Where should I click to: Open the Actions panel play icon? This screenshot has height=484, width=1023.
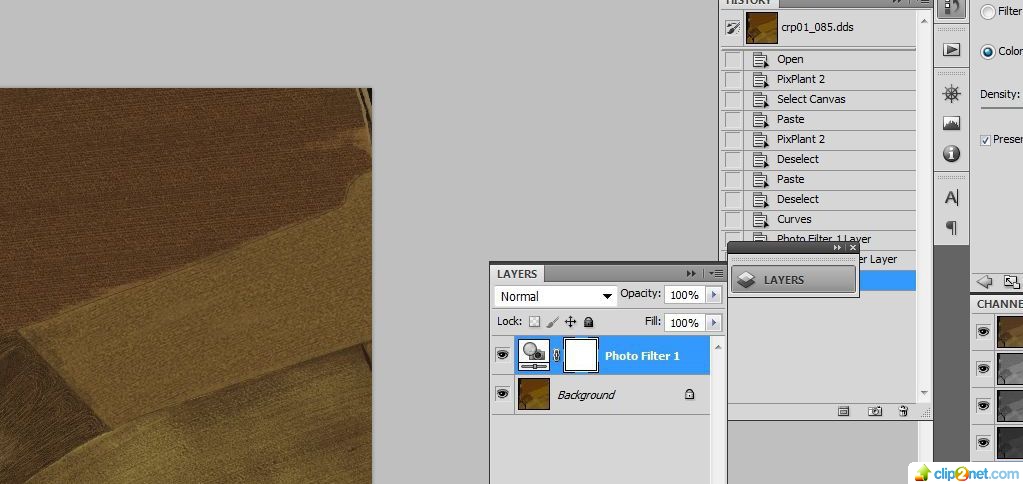tap(951, 50)
